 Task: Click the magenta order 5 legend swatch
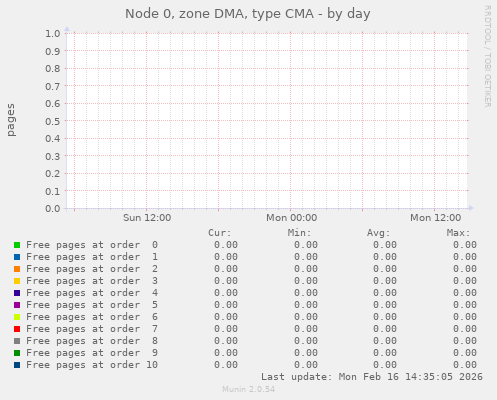pos(17,305)
